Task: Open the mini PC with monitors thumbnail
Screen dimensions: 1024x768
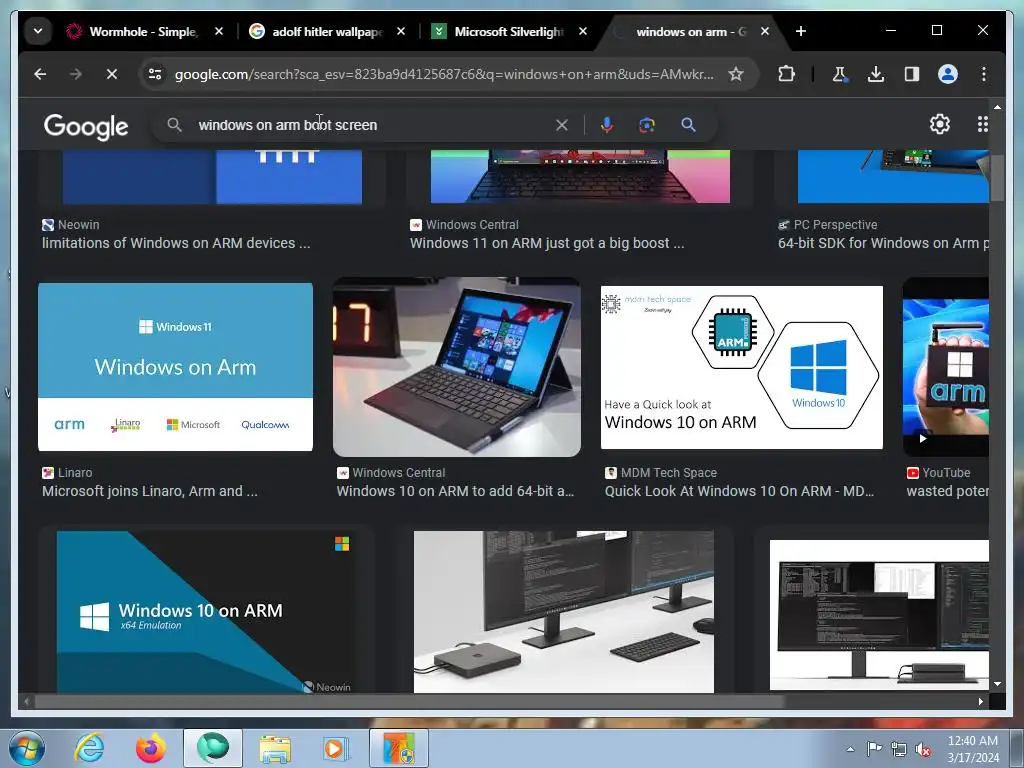Action: point(564,611)
